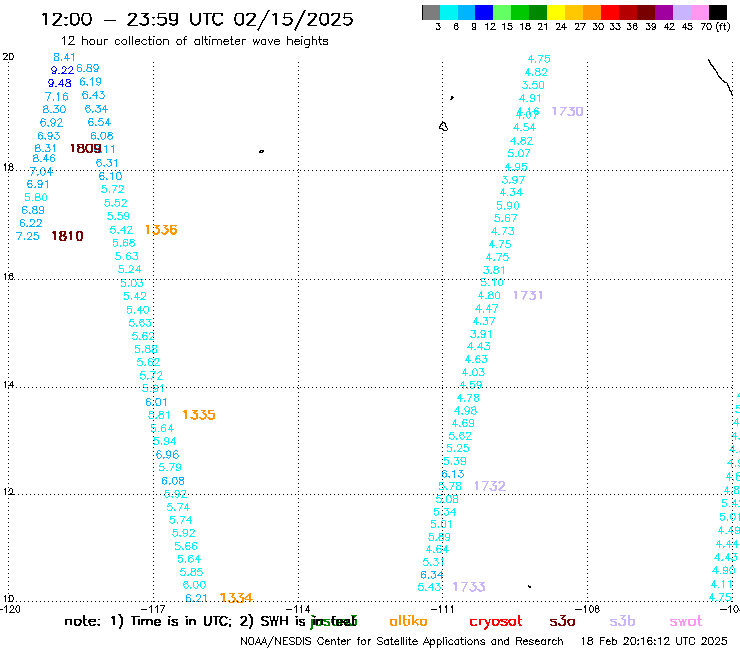Click the cyan 6 ft legend swatch

click(x=448, y=12)
